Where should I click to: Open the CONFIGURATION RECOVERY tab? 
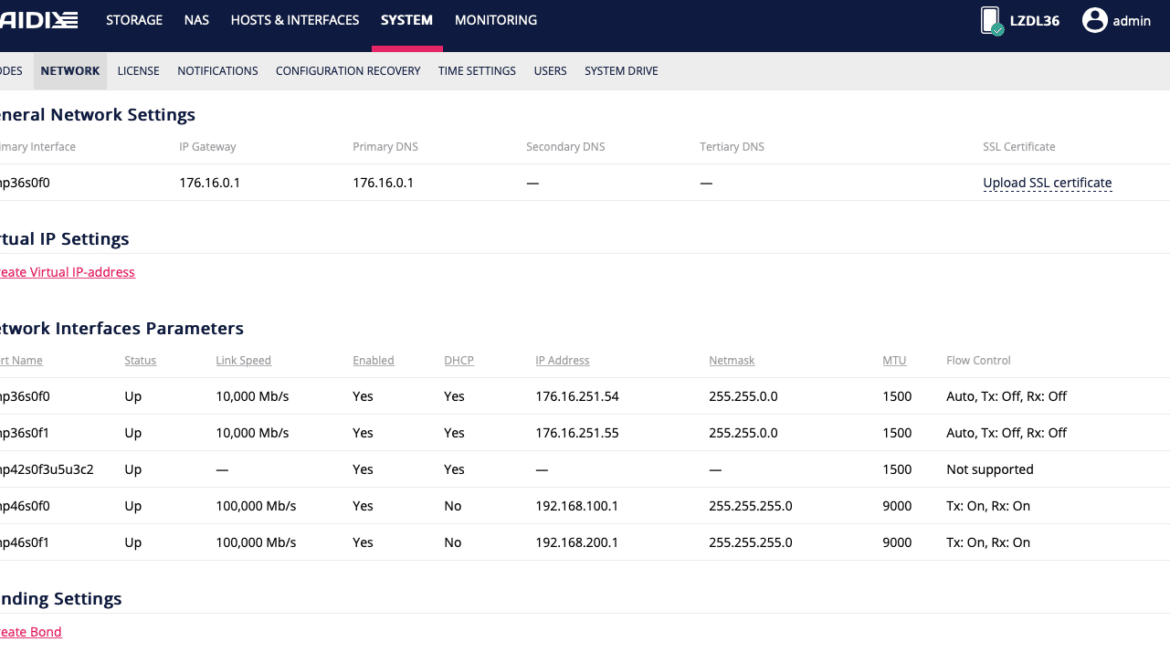(348, 71)
